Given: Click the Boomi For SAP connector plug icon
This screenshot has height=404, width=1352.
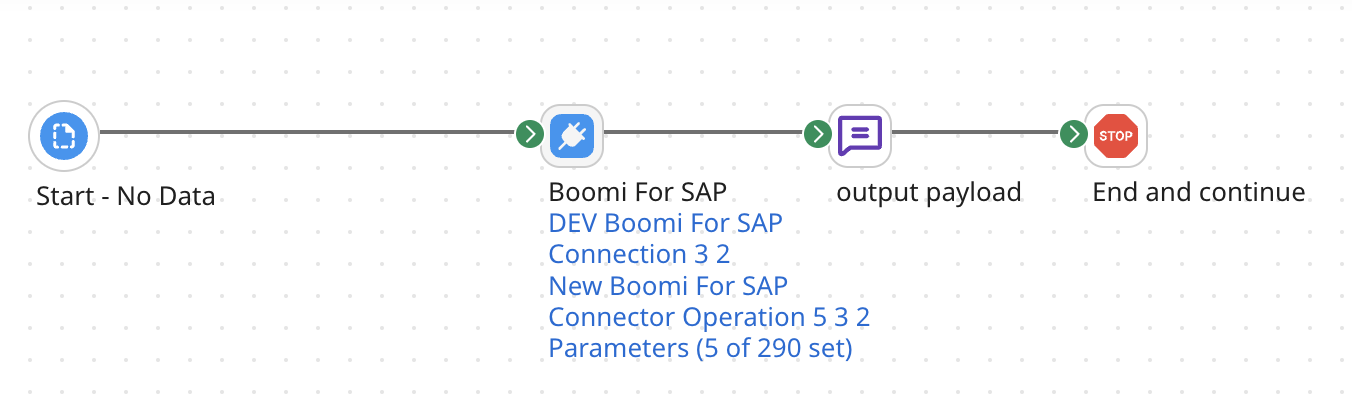Looking at the screenshot, I should (572, 134).
